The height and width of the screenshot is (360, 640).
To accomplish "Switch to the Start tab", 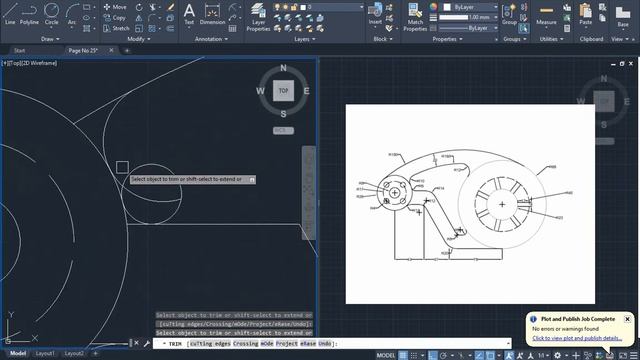I will (x=19, y=51).
